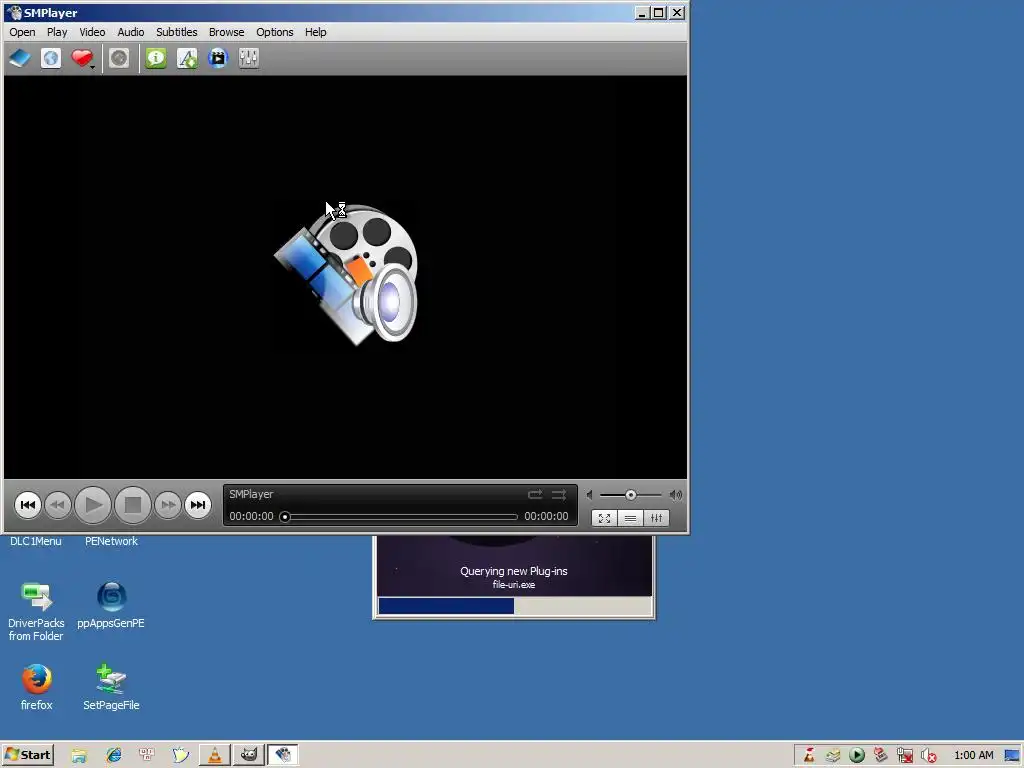Image resolution: width=1024 pixels, height=768 pixels.
Task: Open the Browse menu
Action: 227,32
